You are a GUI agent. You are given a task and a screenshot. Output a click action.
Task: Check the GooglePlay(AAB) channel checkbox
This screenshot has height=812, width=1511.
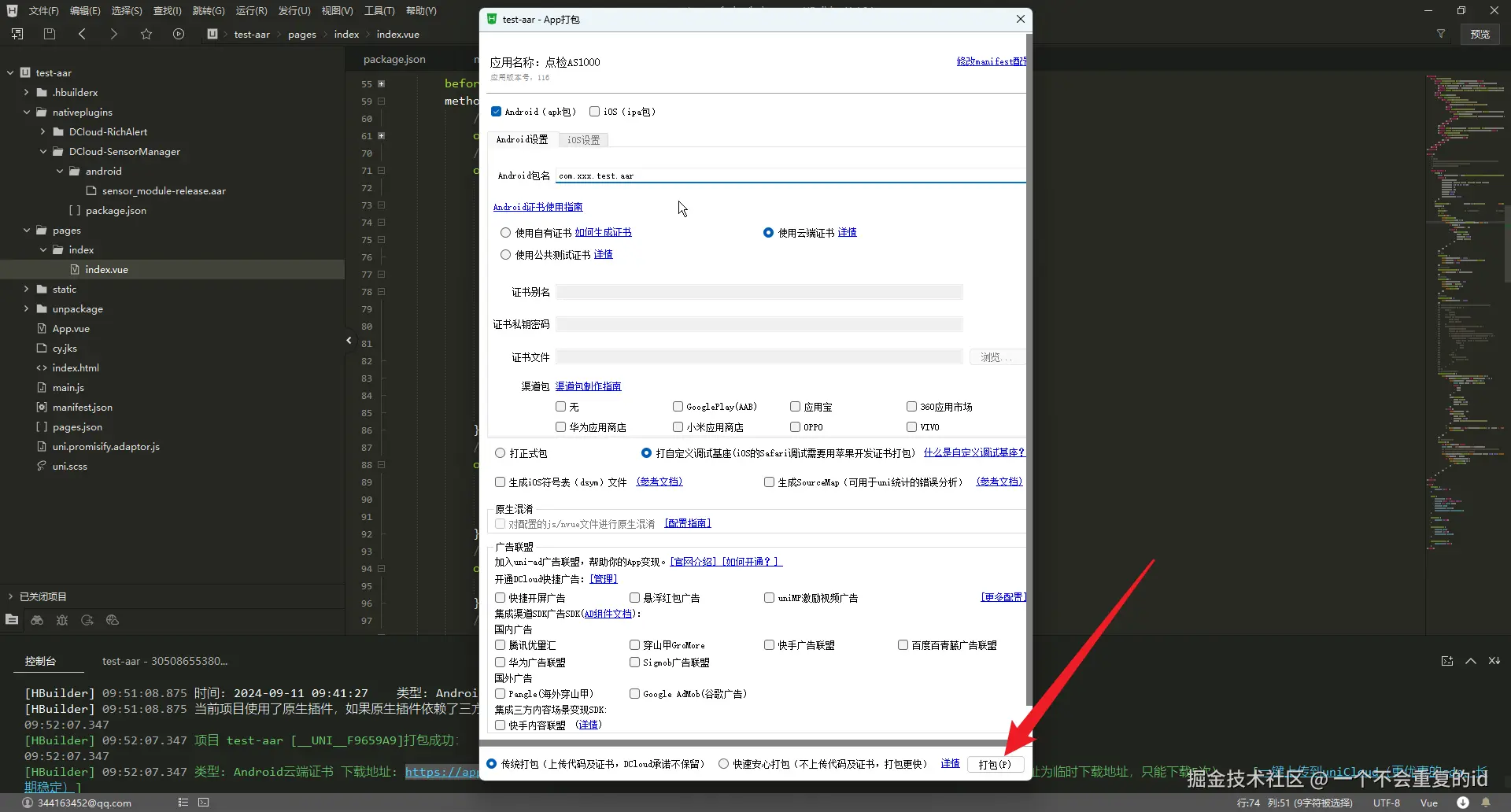pos(678,407)
